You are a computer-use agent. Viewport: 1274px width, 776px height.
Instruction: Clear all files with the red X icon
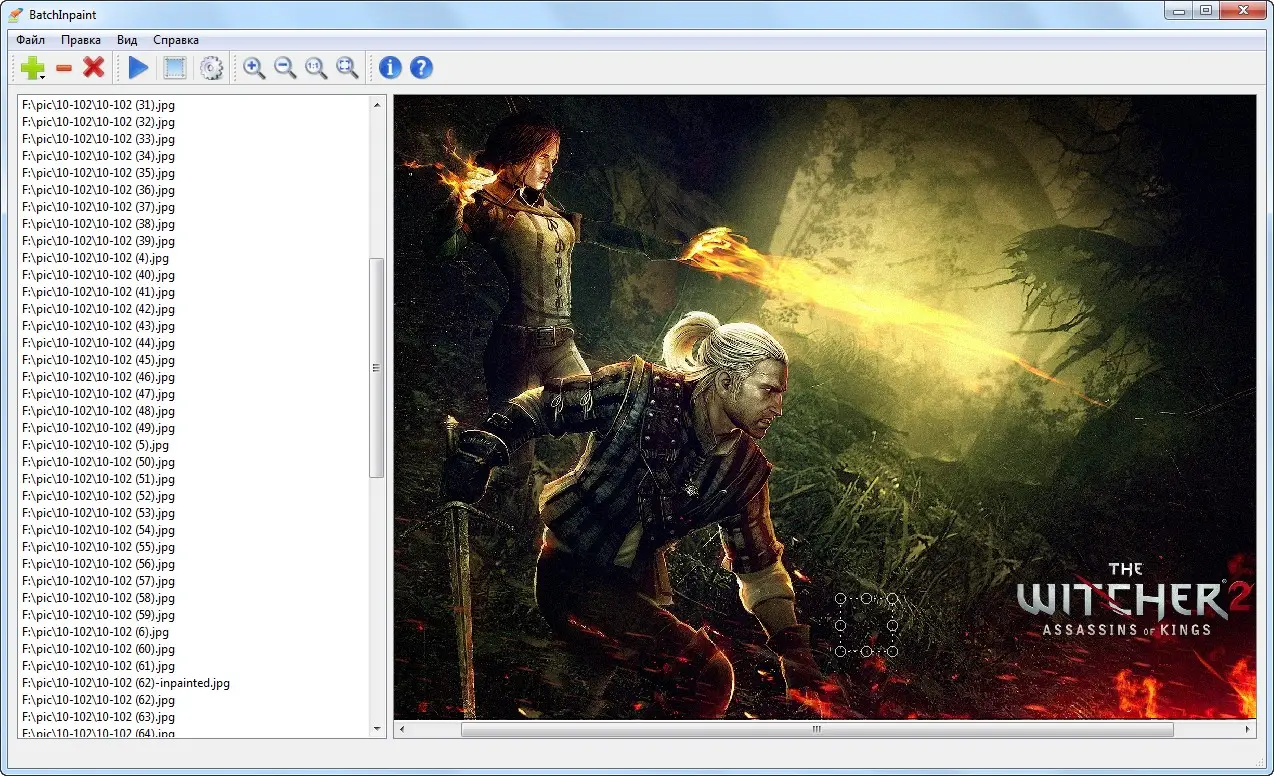pyautogui.click(x=94, y=68)
